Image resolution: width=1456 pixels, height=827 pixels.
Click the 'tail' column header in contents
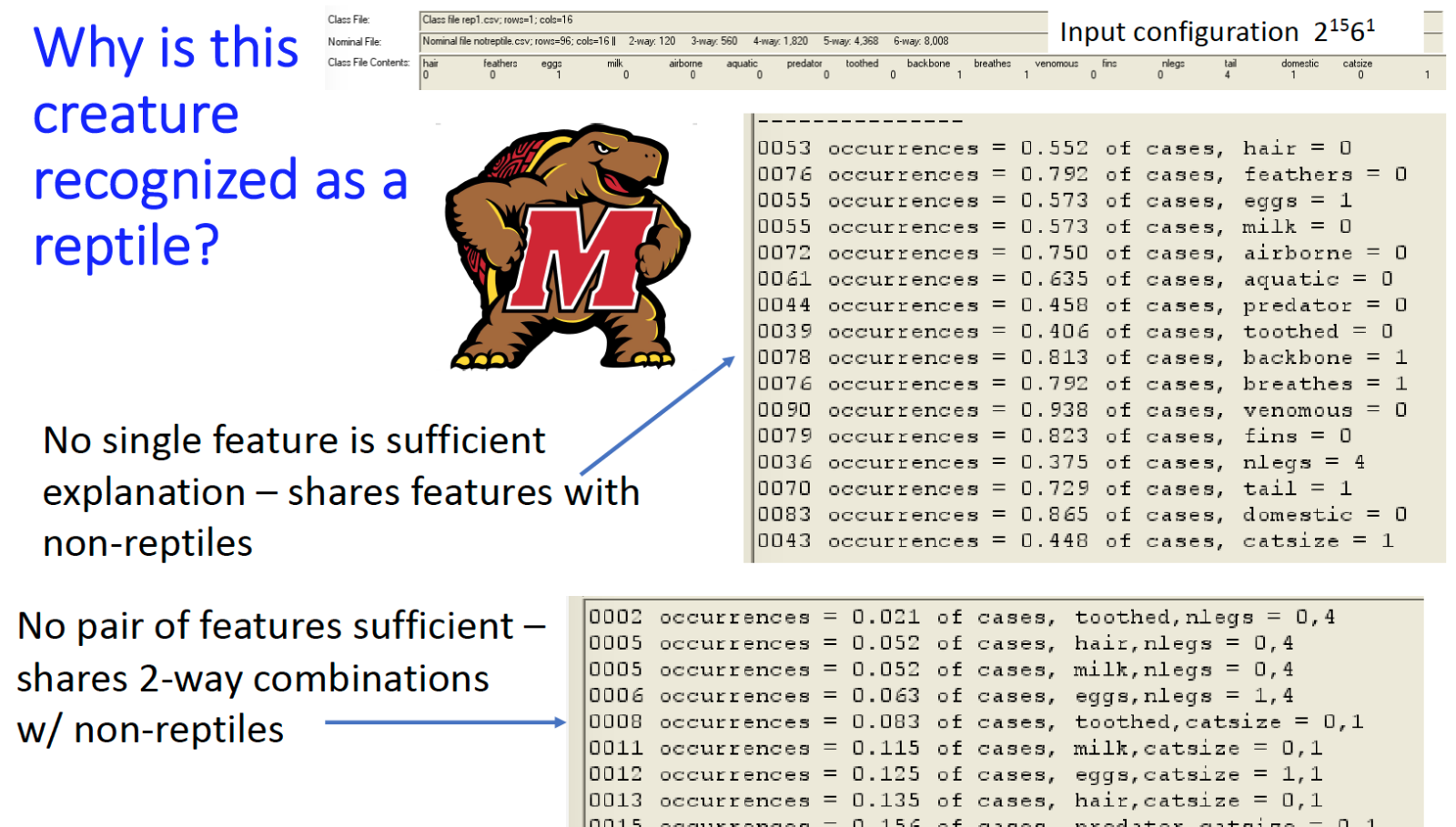pyautogui.click(x=1230, y=64)
